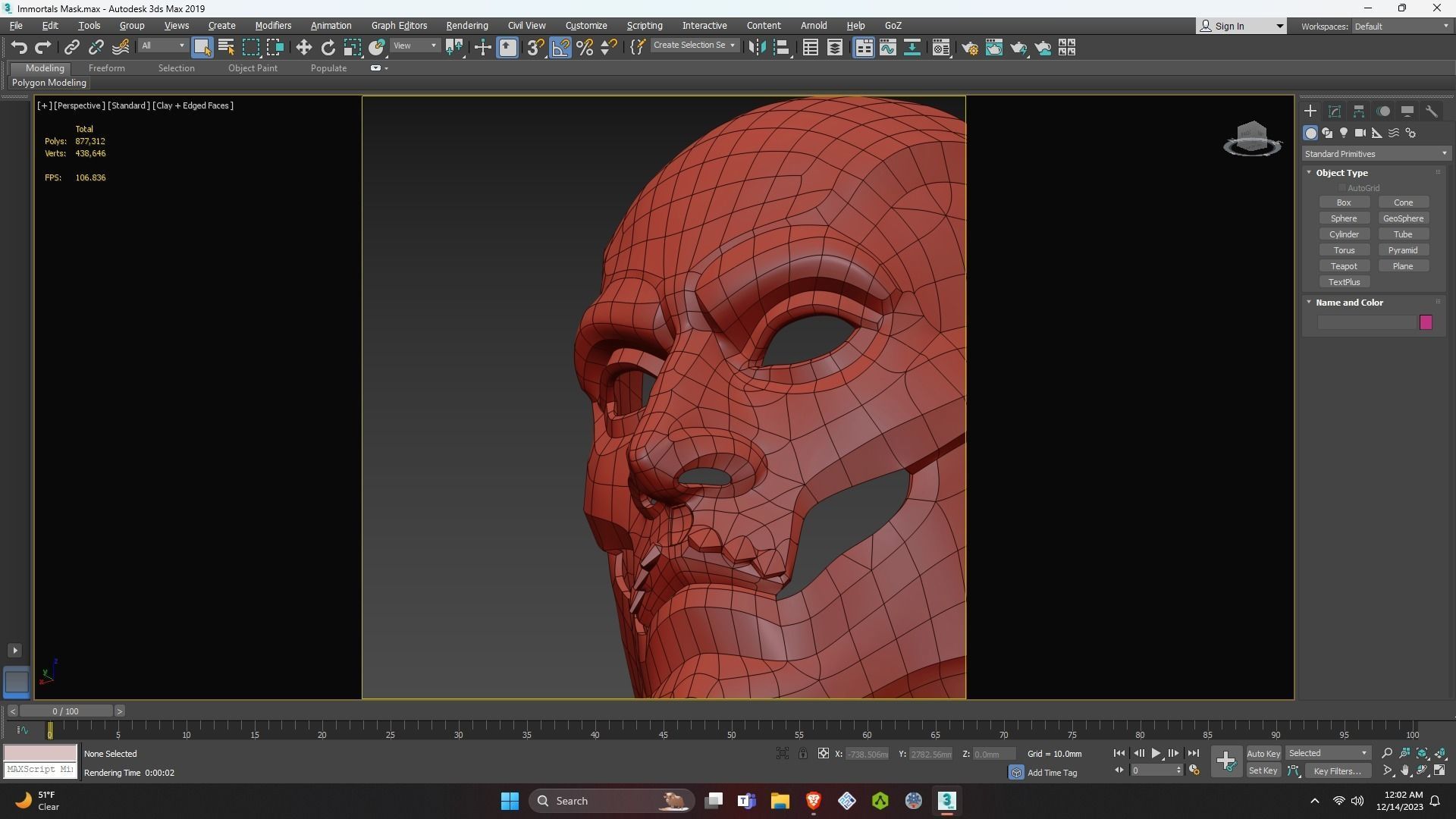Toggle the Ribbon display button
Image resolution: width=1456 pixels, height=819 pixels.
(864, 48)
